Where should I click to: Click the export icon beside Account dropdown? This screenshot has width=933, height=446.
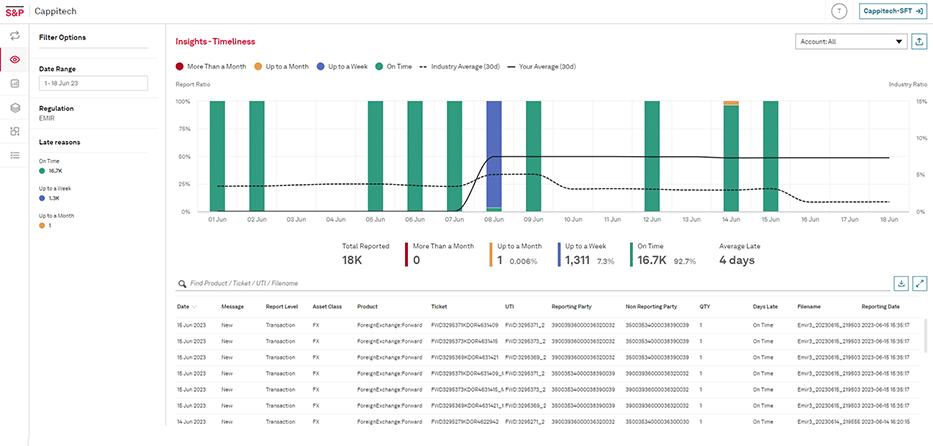click(x=919, y=42)
